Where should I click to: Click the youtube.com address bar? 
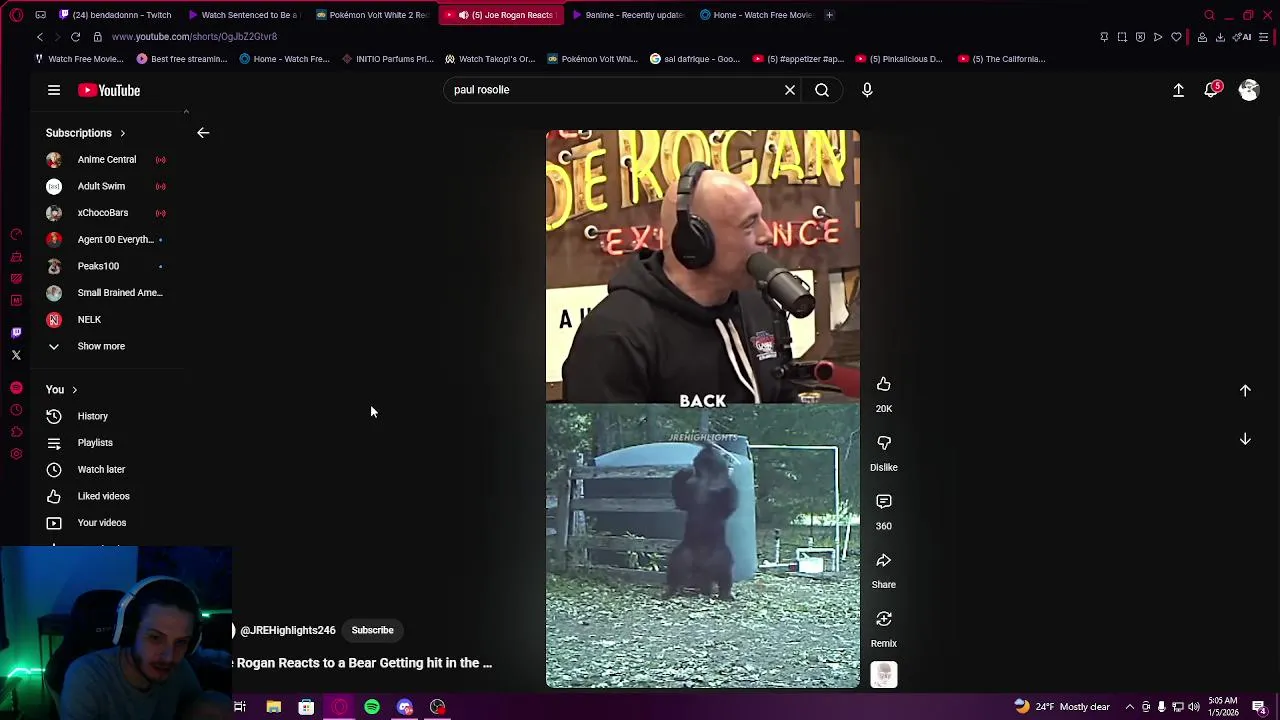pyautogui.click(x=195, y=37)
